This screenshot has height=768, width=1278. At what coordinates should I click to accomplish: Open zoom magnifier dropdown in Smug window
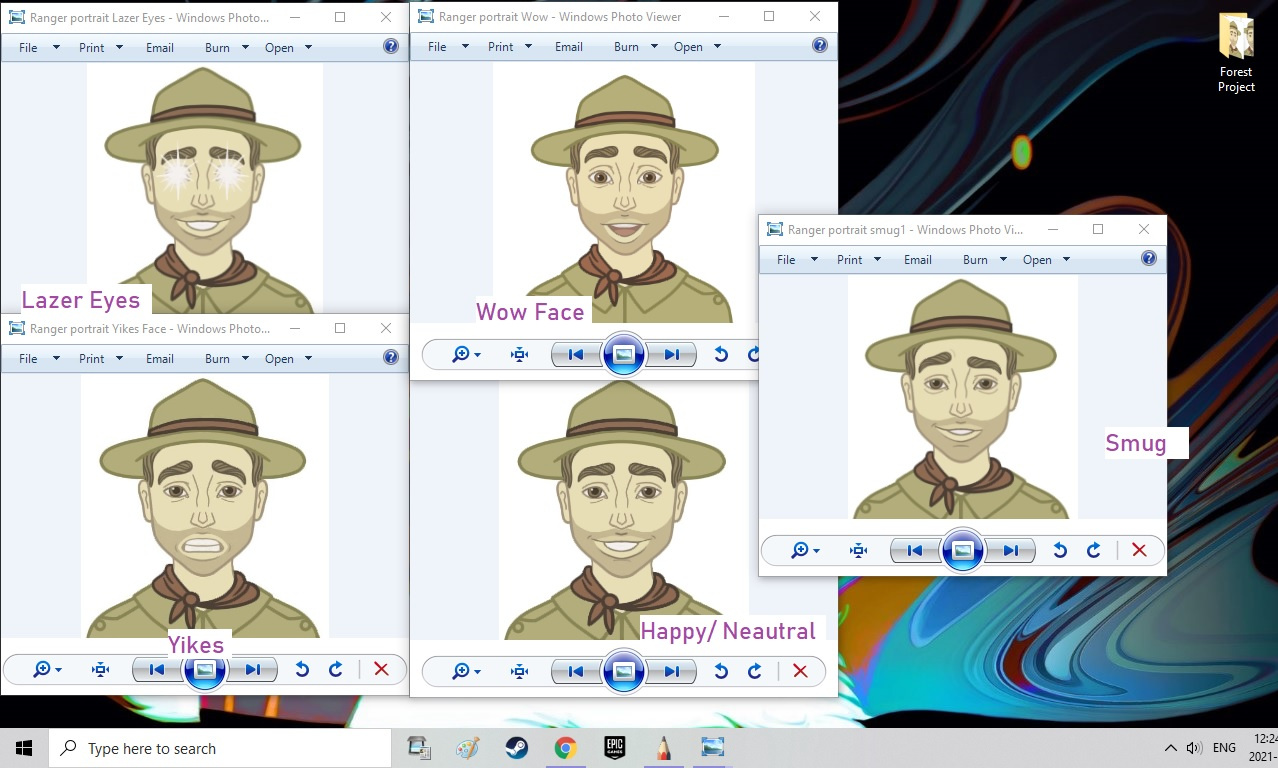[x=805, y=550]
